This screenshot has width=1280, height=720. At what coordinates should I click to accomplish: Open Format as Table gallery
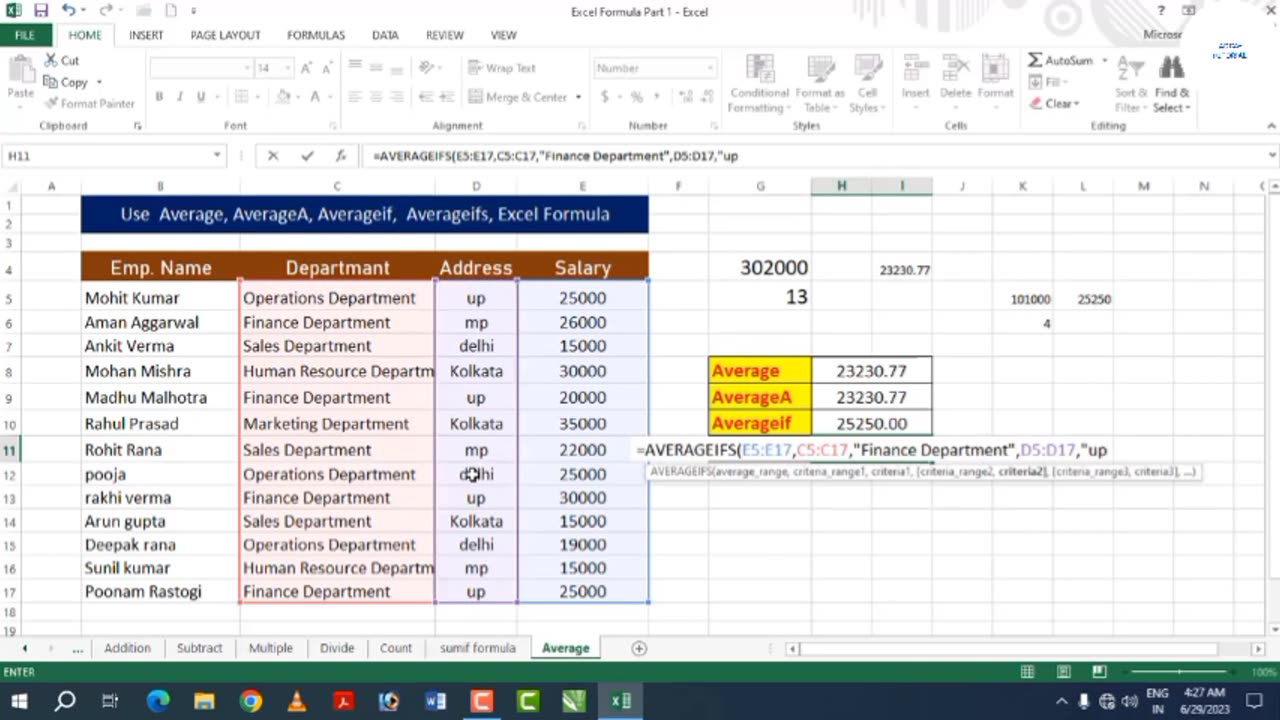(821, 83)
